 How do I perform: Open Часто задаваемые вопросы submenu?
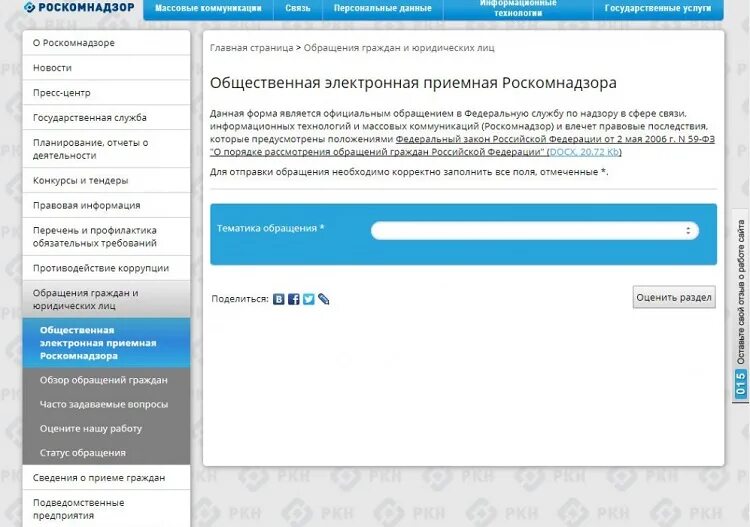point(106,405)
